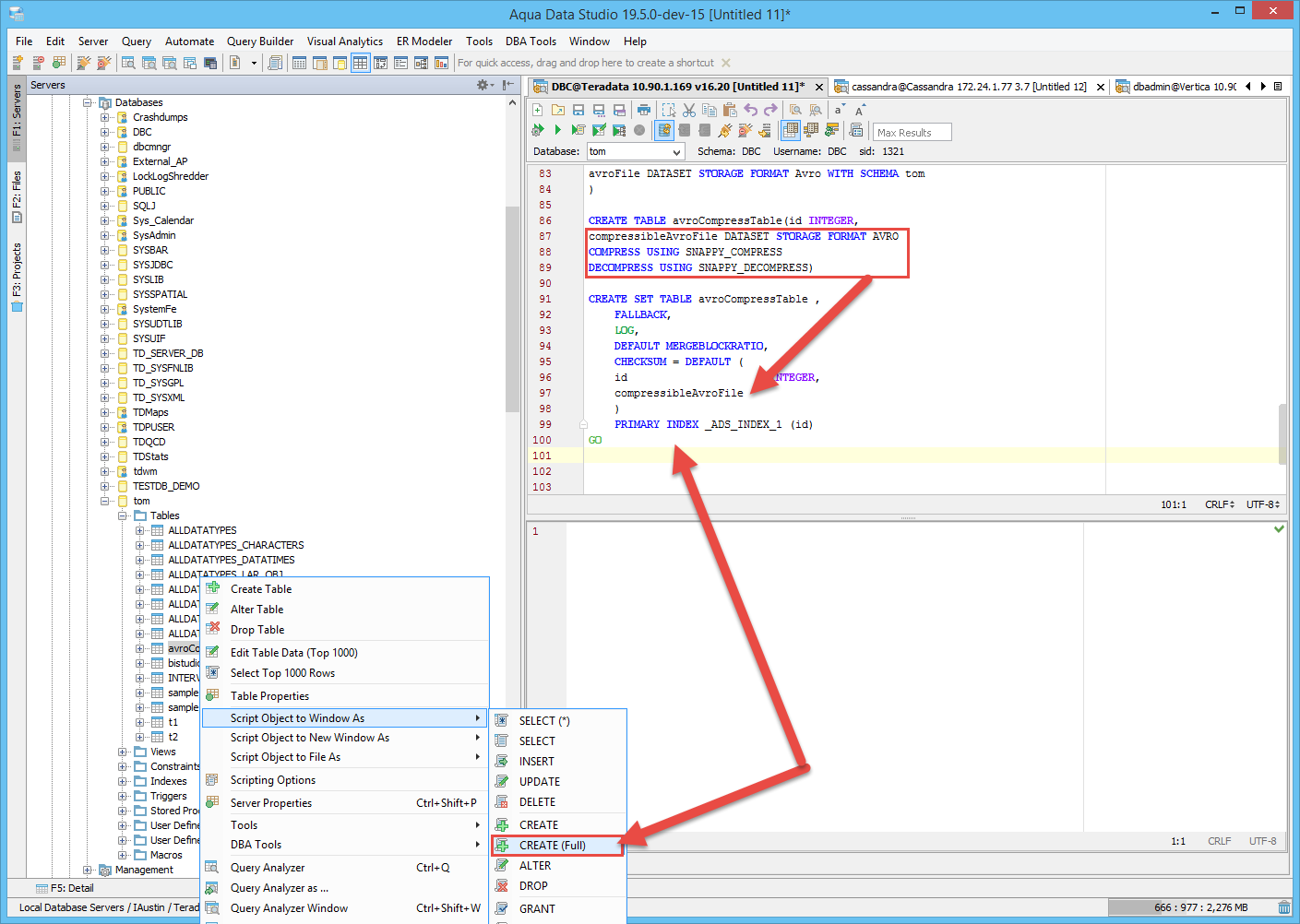Toggle the code fold marker at line 99

(x=583, y=424)
